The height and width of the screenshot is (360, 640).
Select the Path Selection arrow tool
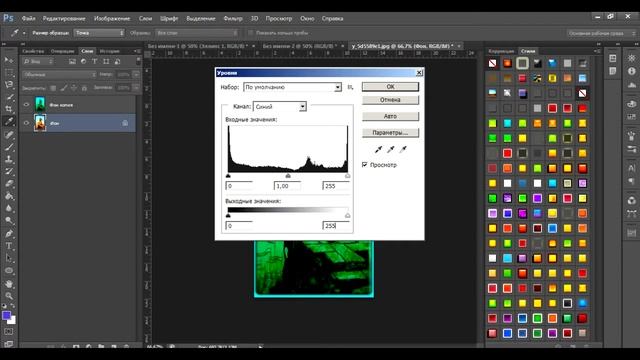coord(9,258)
